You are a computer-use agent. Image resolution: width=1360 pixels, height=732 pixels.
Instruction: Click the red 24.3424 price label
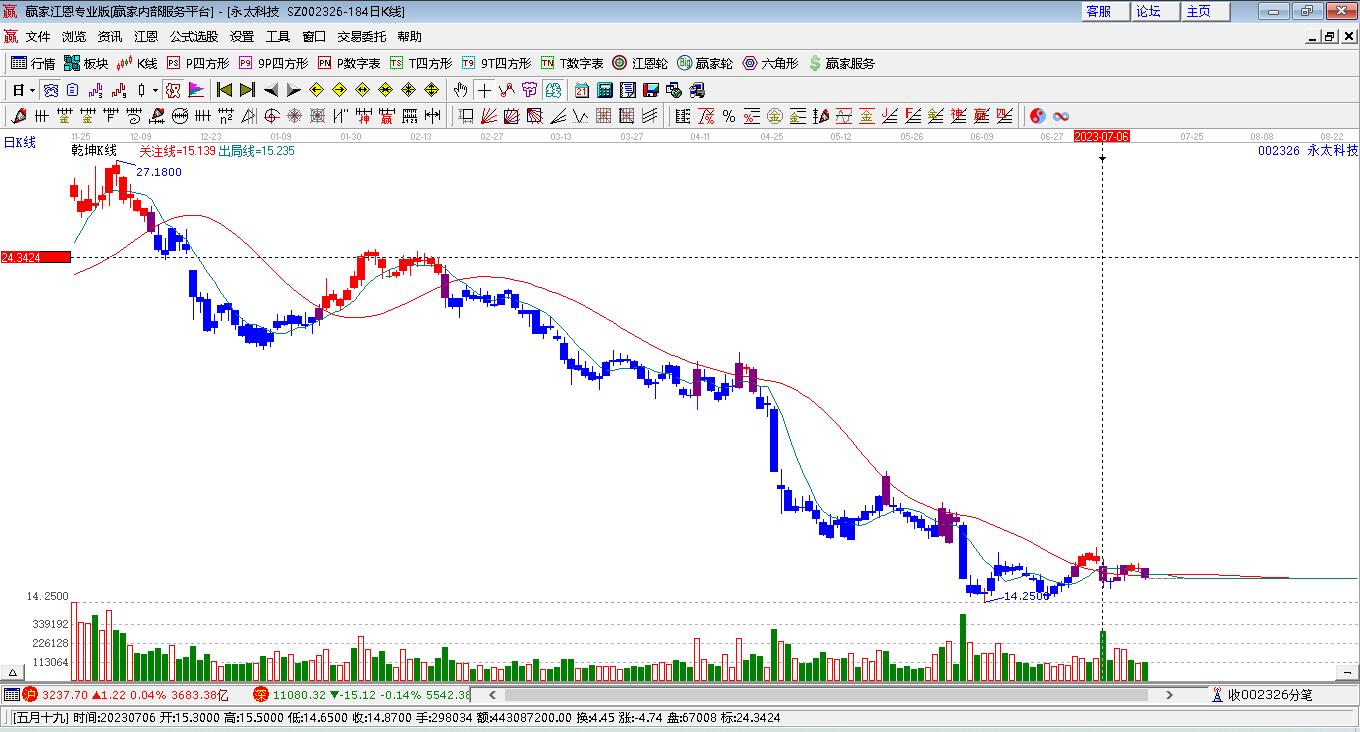[36, 258]
